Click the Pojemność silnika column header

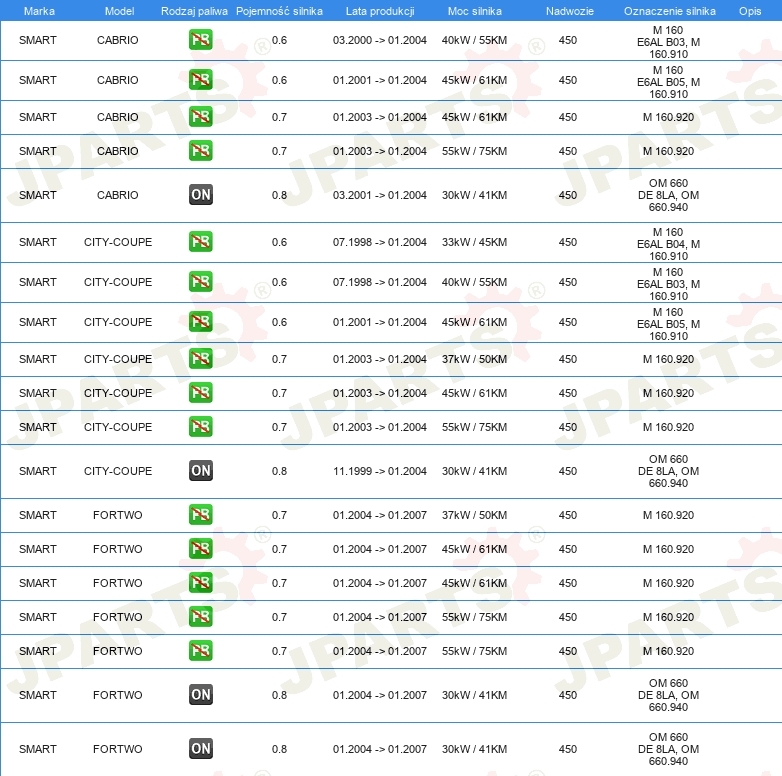tap(279, 11)
